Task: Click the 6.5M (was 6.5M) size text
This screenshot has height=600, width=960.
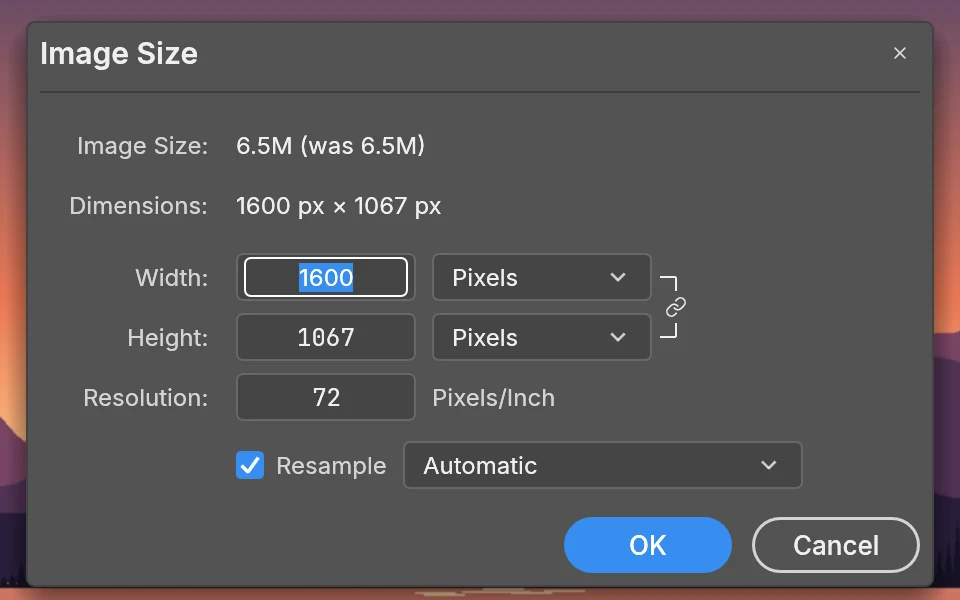Action: [331, 146]
